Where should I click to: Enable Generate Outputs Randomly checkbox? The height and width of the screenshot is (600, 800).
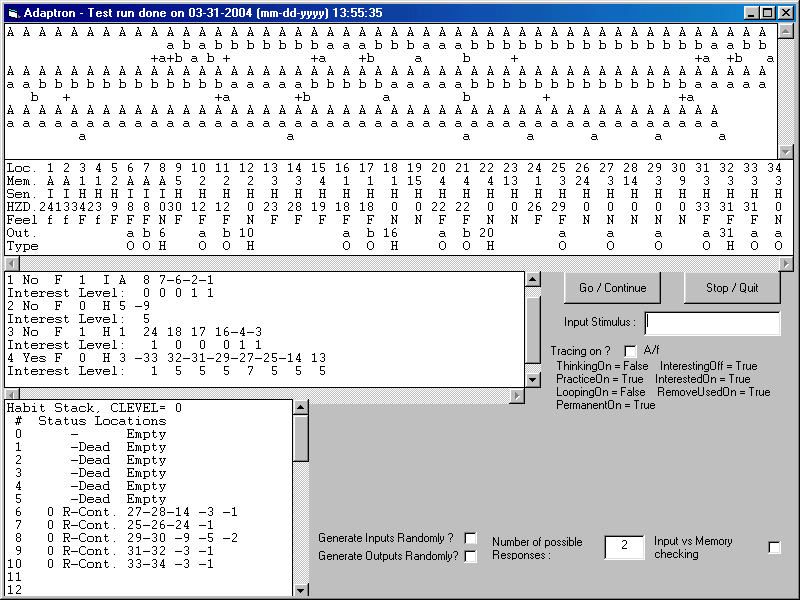[x=470, y=556]
